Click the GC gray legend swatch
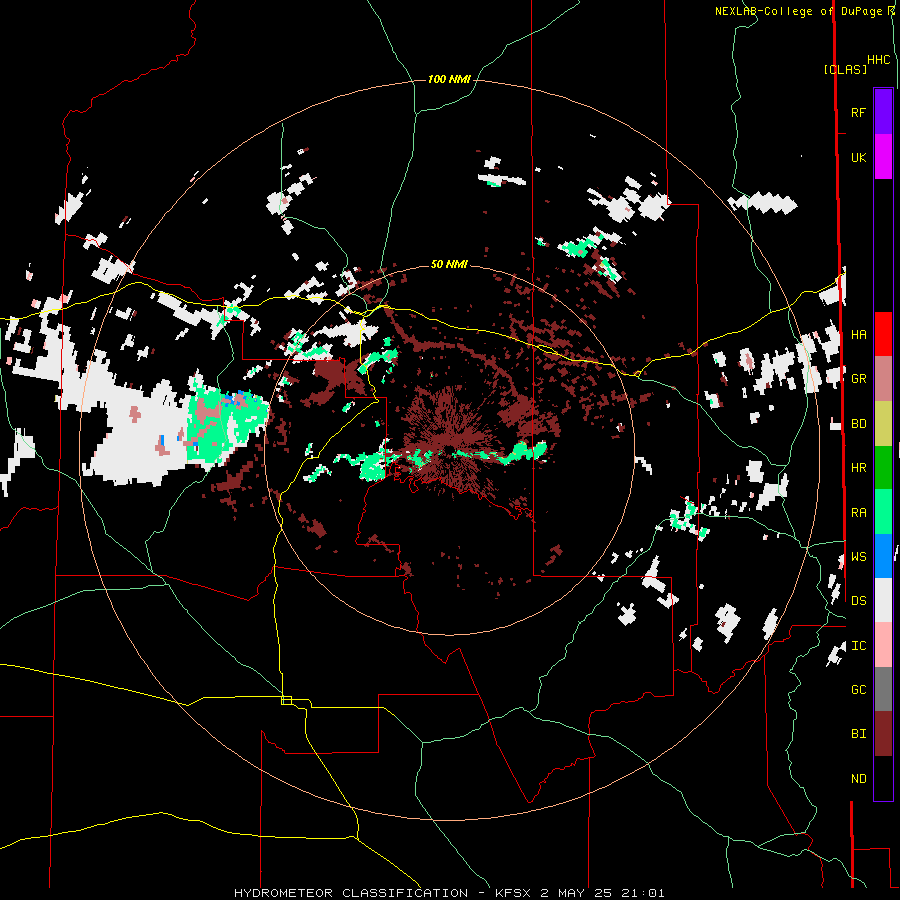Screen dimensions: 900x900 click(883, 689)
